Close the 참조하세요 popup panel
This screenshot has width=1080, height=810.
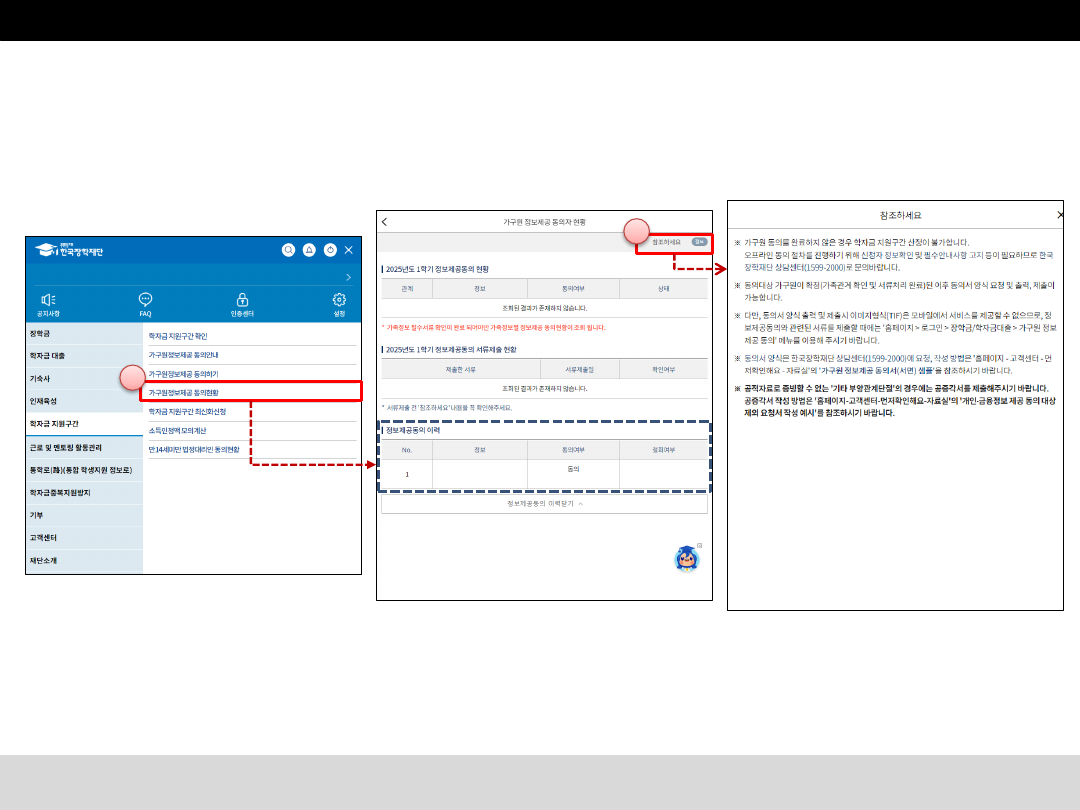(1060, 215)
